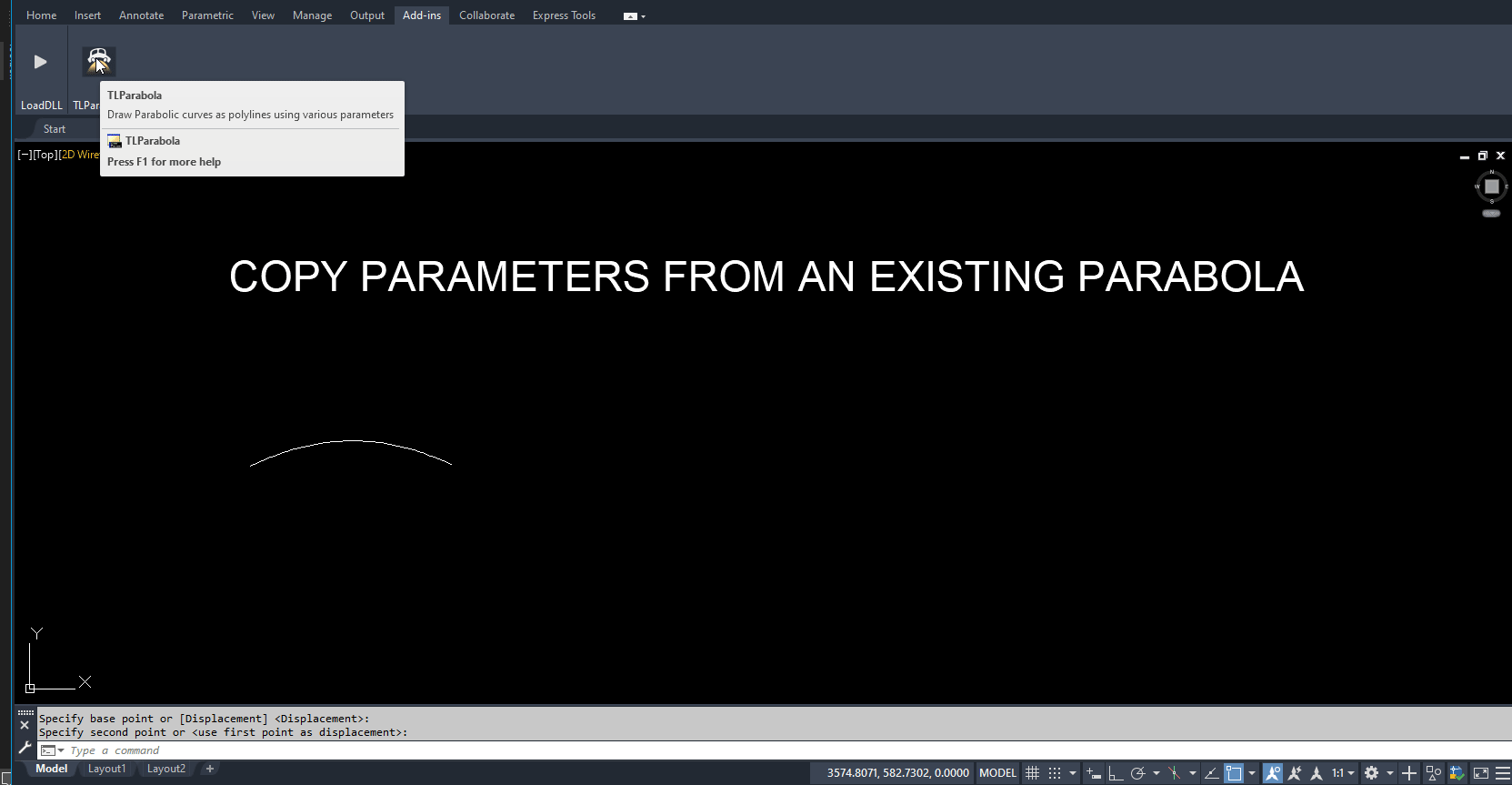Select the drawn parabola polyline

(351, 441)
